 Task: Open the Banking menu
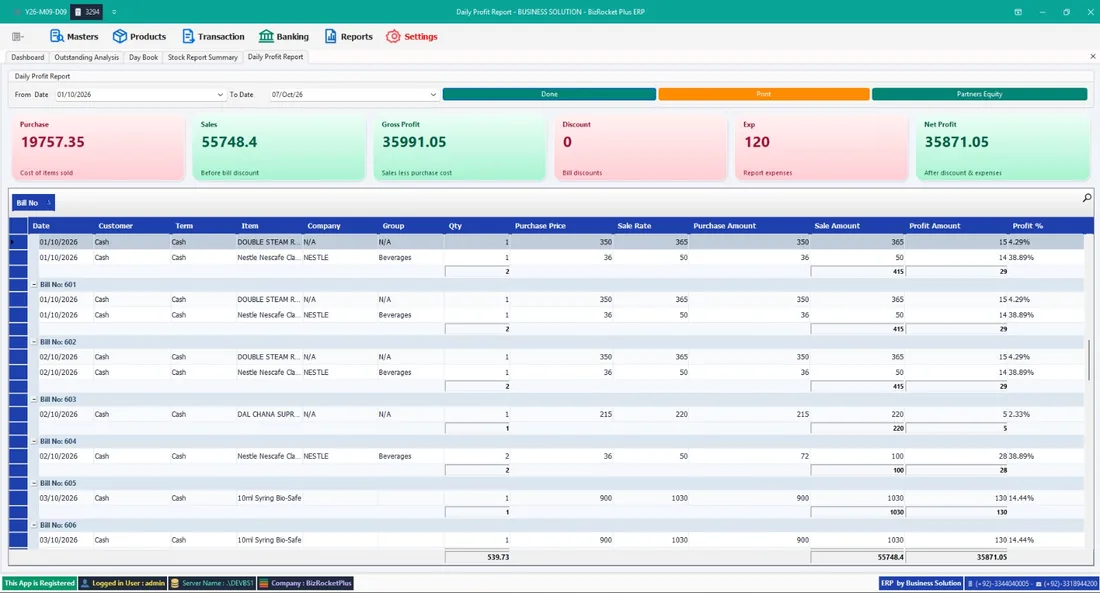283,36
